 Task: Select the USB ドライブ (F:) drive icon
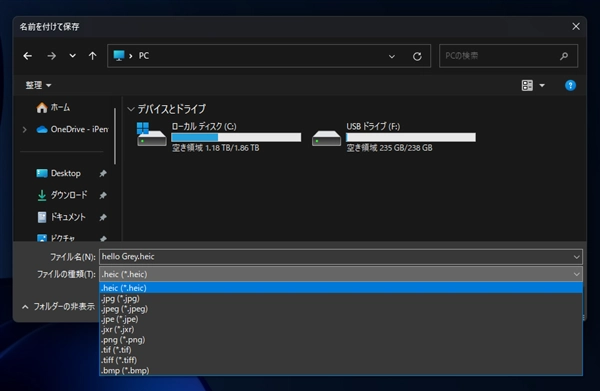click(x=326, y=138)
